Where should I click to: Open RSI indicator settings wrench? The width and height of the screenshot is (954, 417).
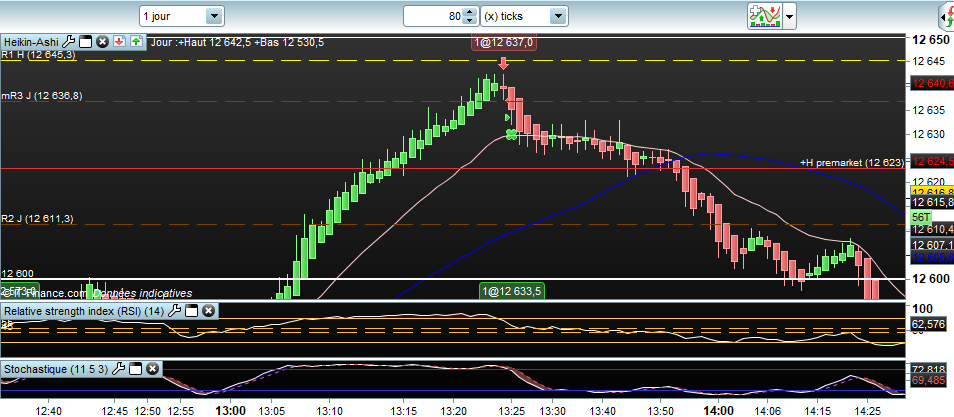point(174,311)
